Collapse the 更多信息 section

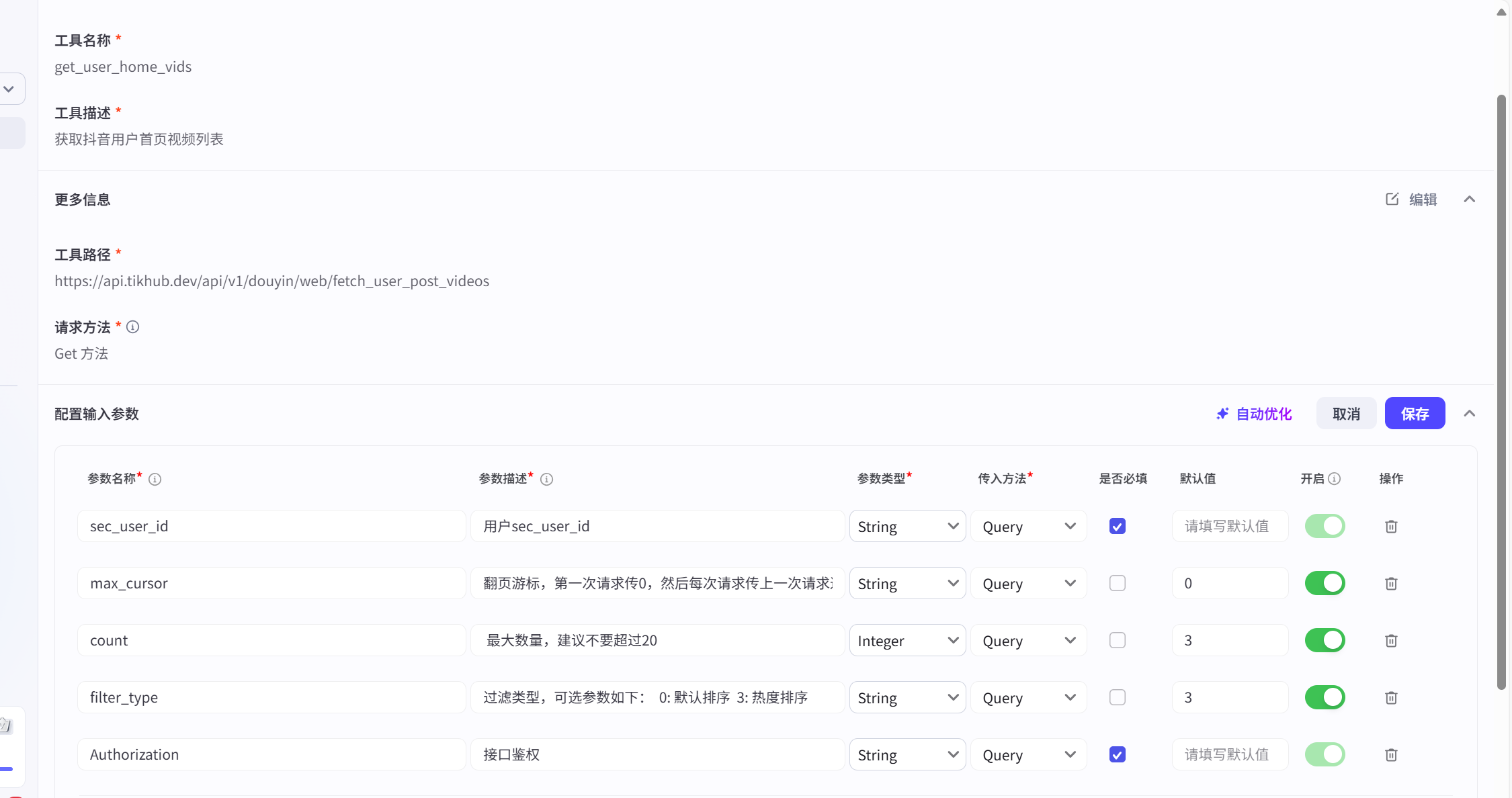click(x=1470, y=199)
